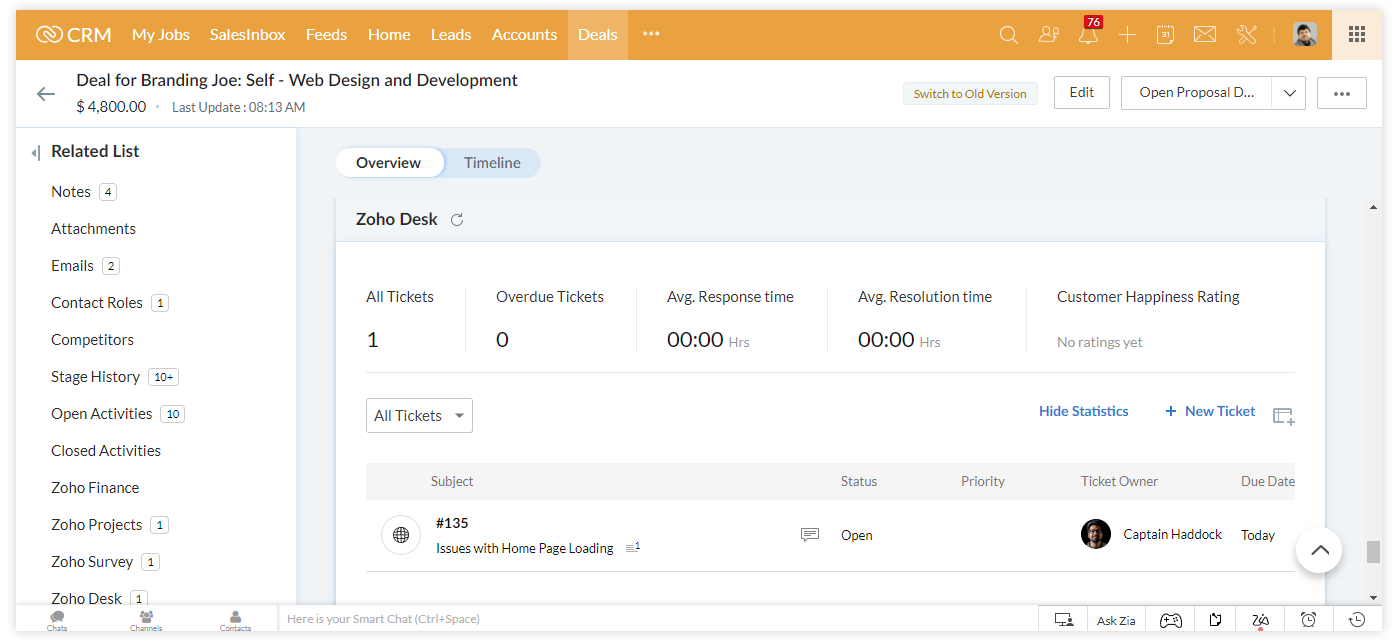Open the more actions ellipsis button
This screenshot has width=1398, height=642.
[x=1342, y=93]
